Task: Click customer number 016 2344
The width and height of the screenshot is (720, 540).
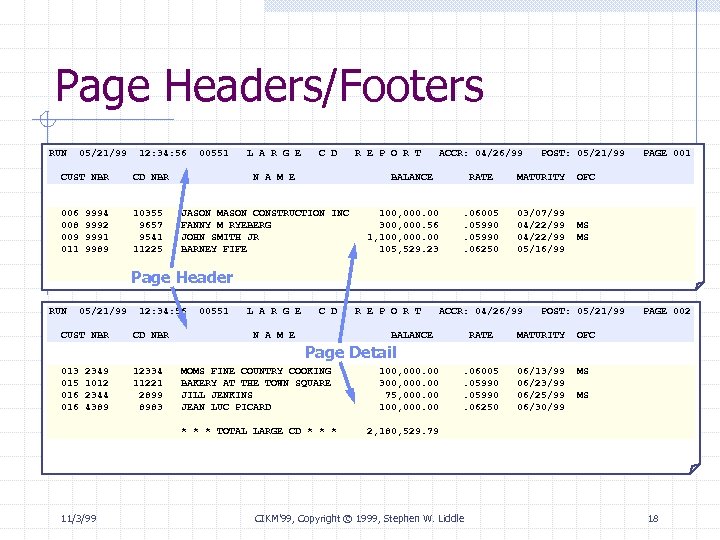Action: [x=85, y=395]
